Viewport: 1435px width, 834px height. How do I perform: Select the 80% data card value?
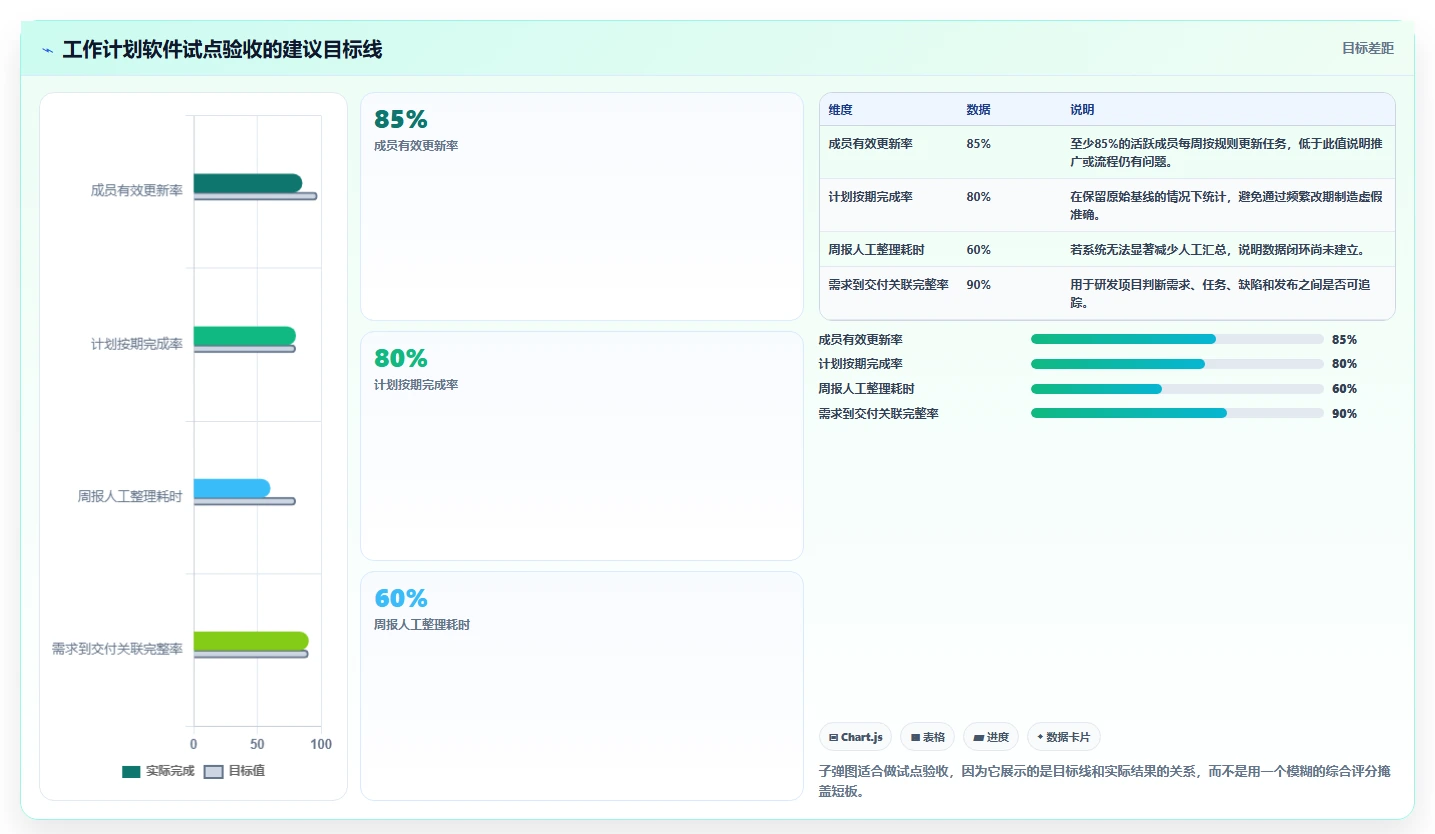400,358
